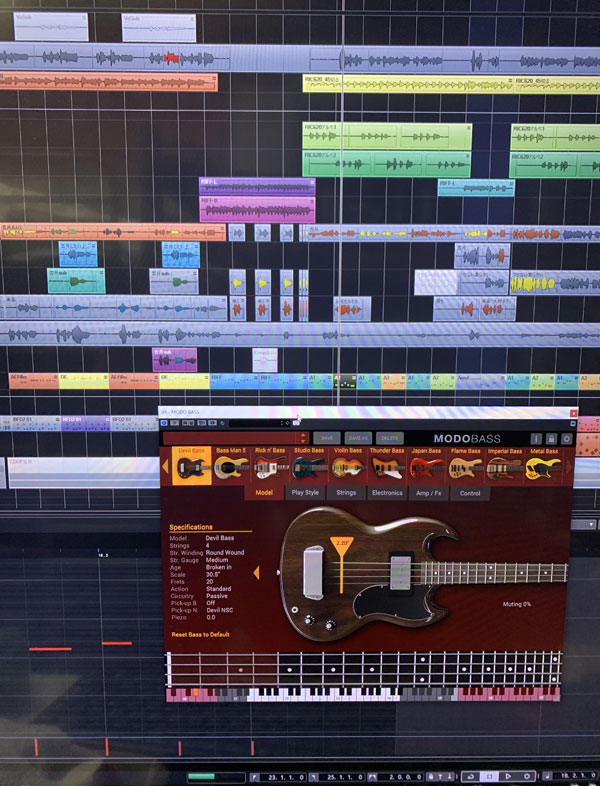600x786 pixels.
Task: Collapse specifications with orange left arrow
Action: (x=256, y=572)
